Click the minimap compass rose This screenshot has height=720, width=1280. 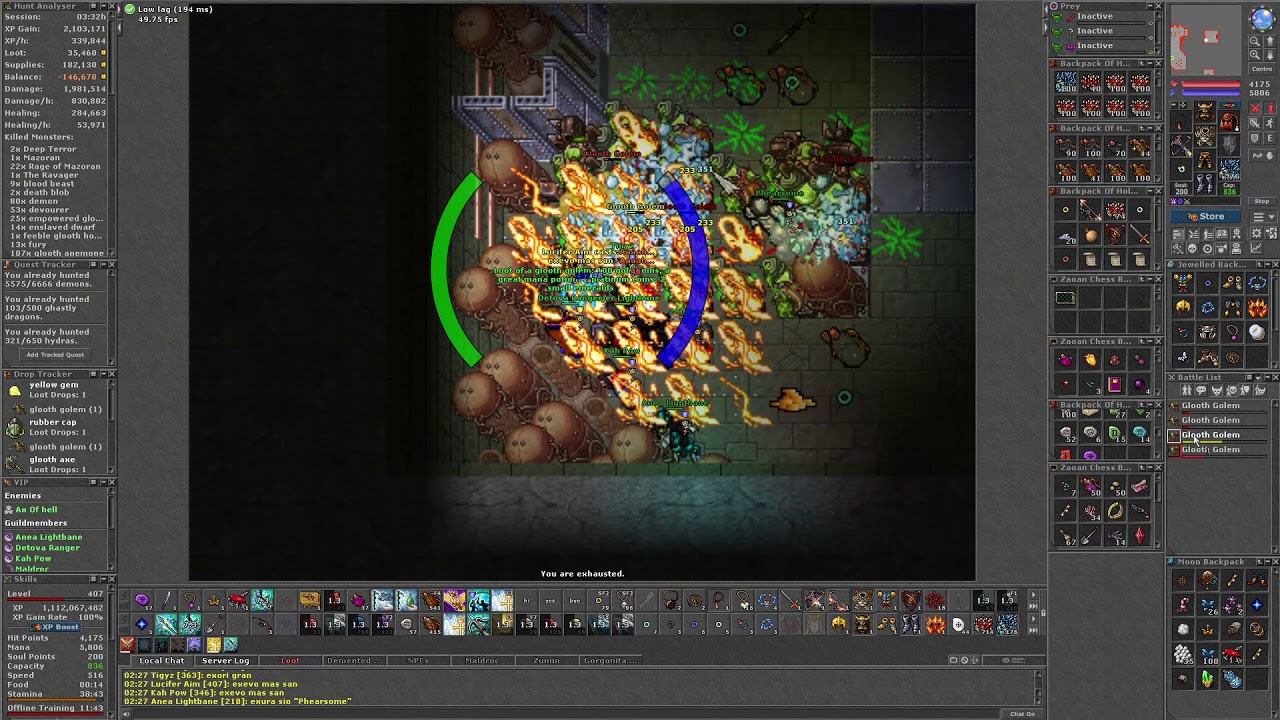click(x=1262, y=20)
